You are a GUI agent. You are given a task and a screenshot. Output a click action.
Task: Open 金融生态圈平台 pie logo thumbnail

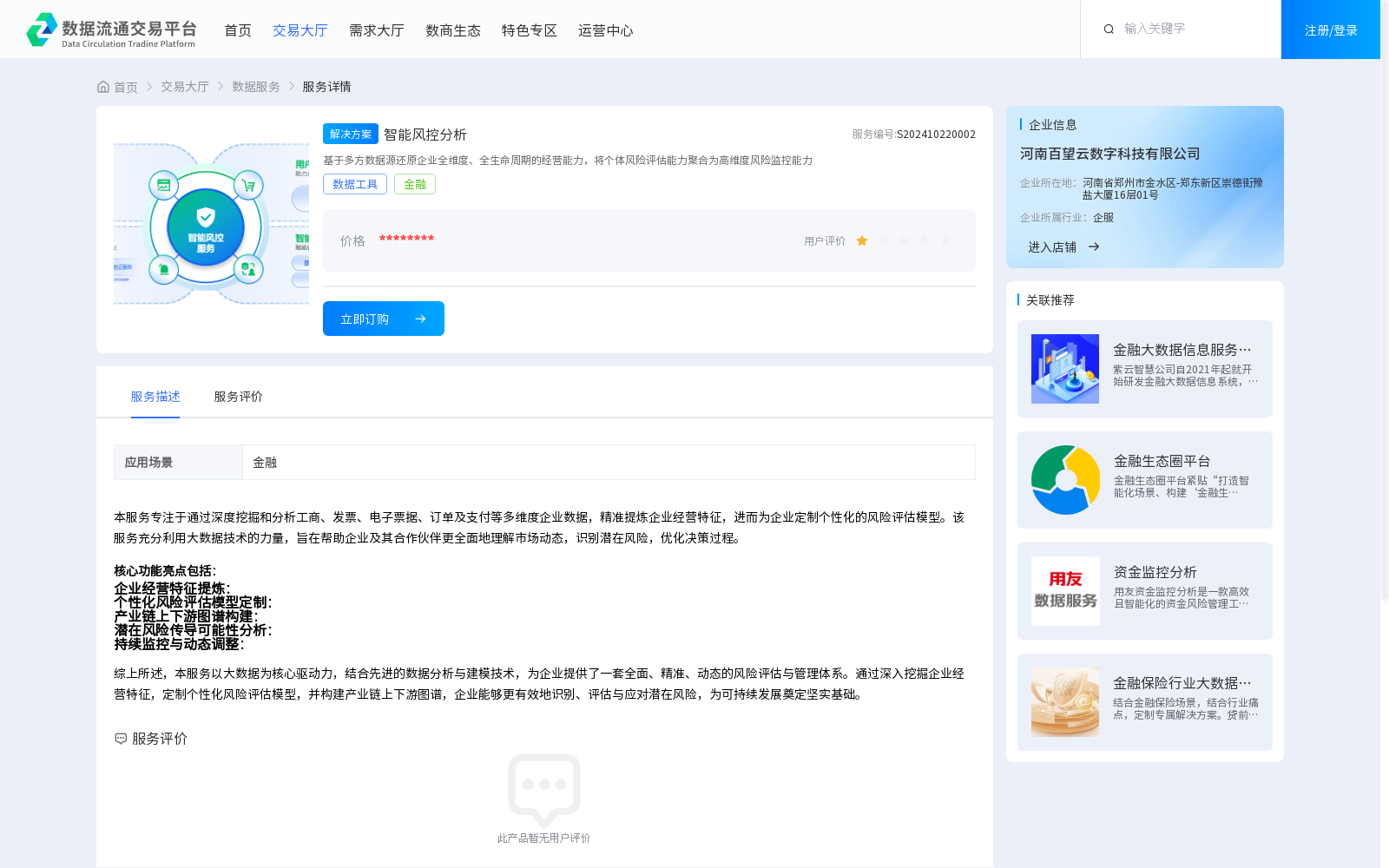tap(1065, 480)
